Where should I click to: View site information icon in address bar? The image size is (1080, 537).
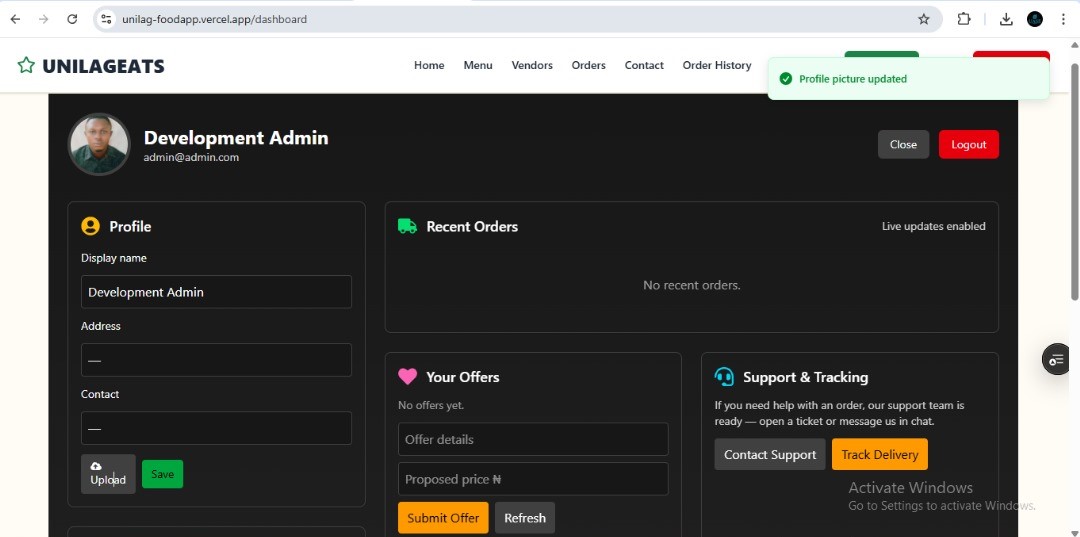107,19
